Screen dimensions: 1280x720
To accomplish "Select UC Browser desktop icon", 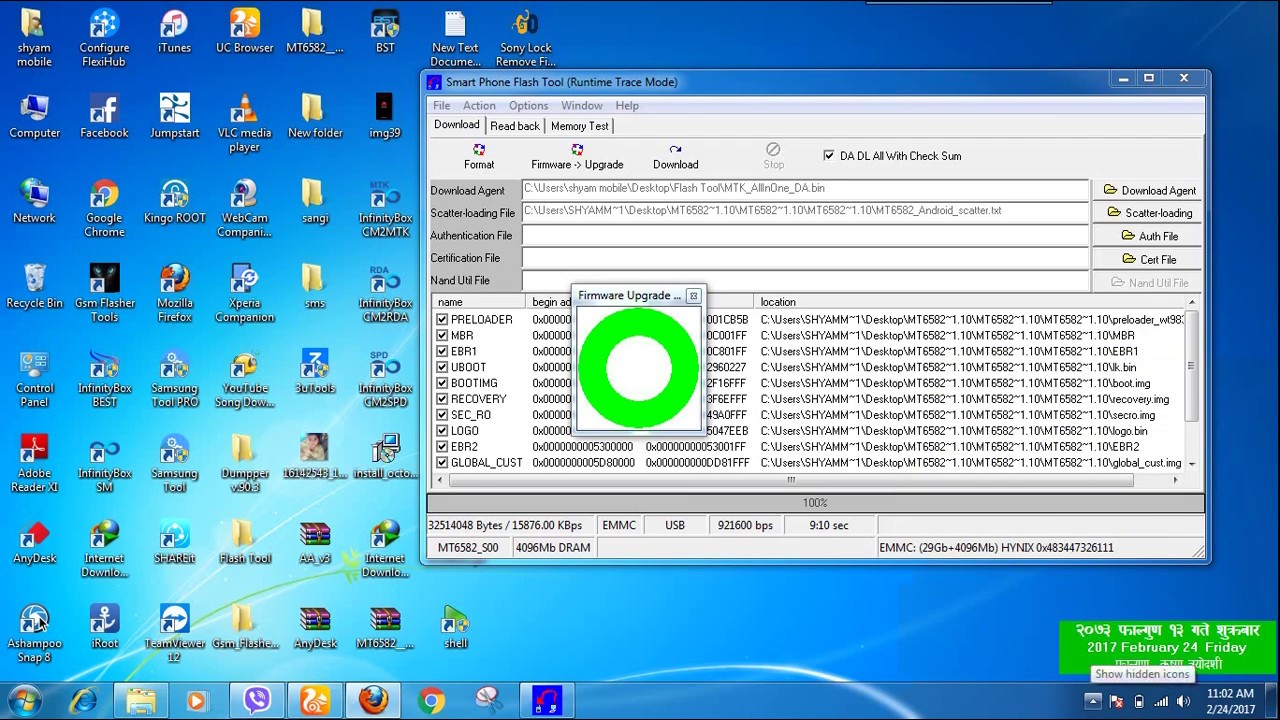I will (244, 32).
